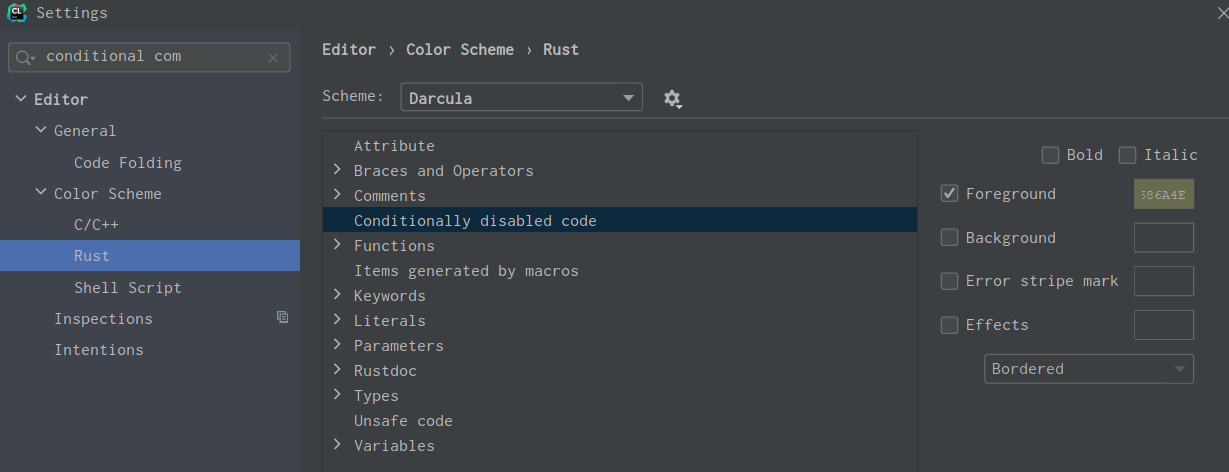Uncheck the Foreground checkbox
The height and width of the screenshot is (472, 1229).
click(950, 194)
